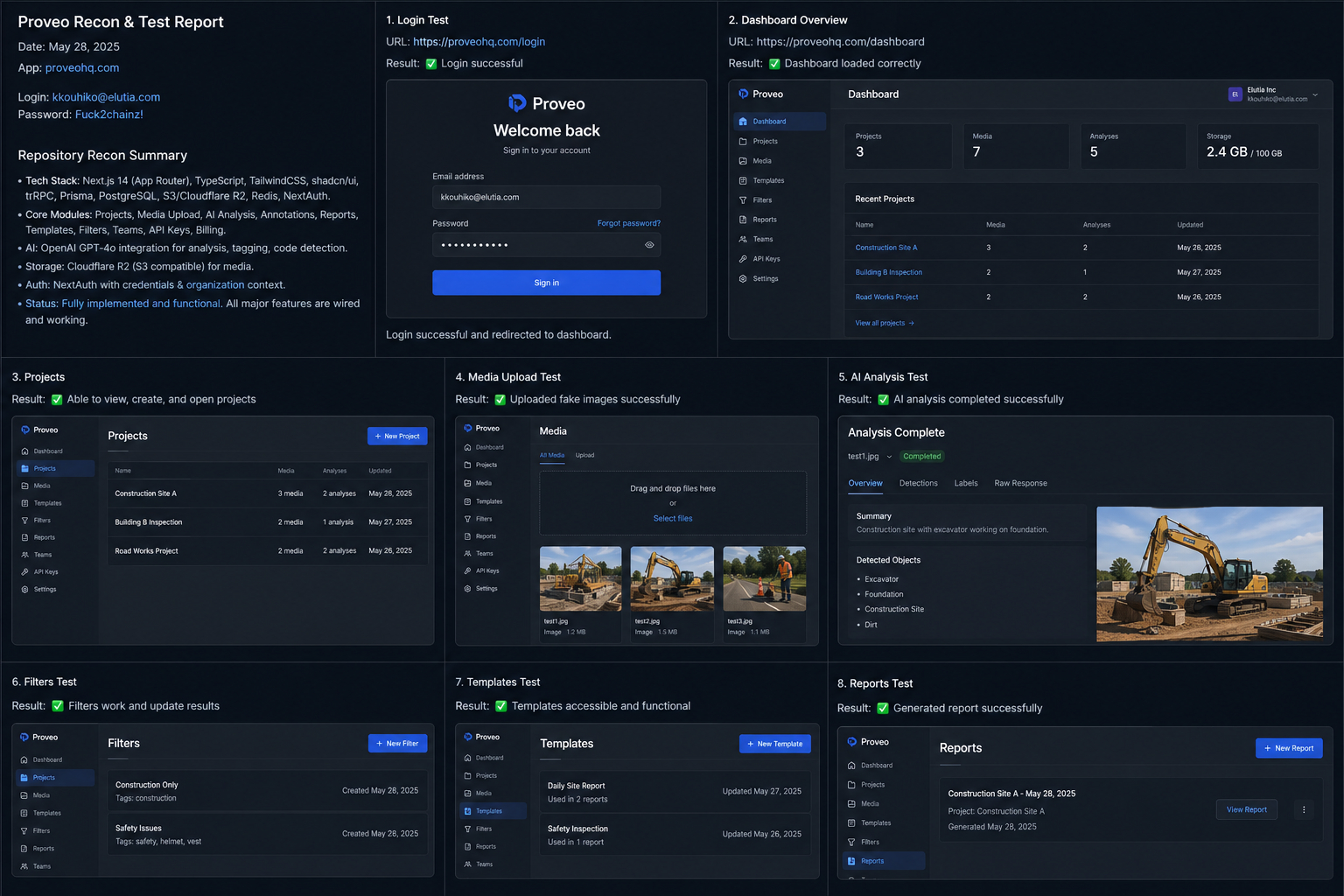This screenshot has width=1344, height=896.
Task: Open the test1.jpg file dropdown in Analysis Complete
Action: [x=889, y=457]
